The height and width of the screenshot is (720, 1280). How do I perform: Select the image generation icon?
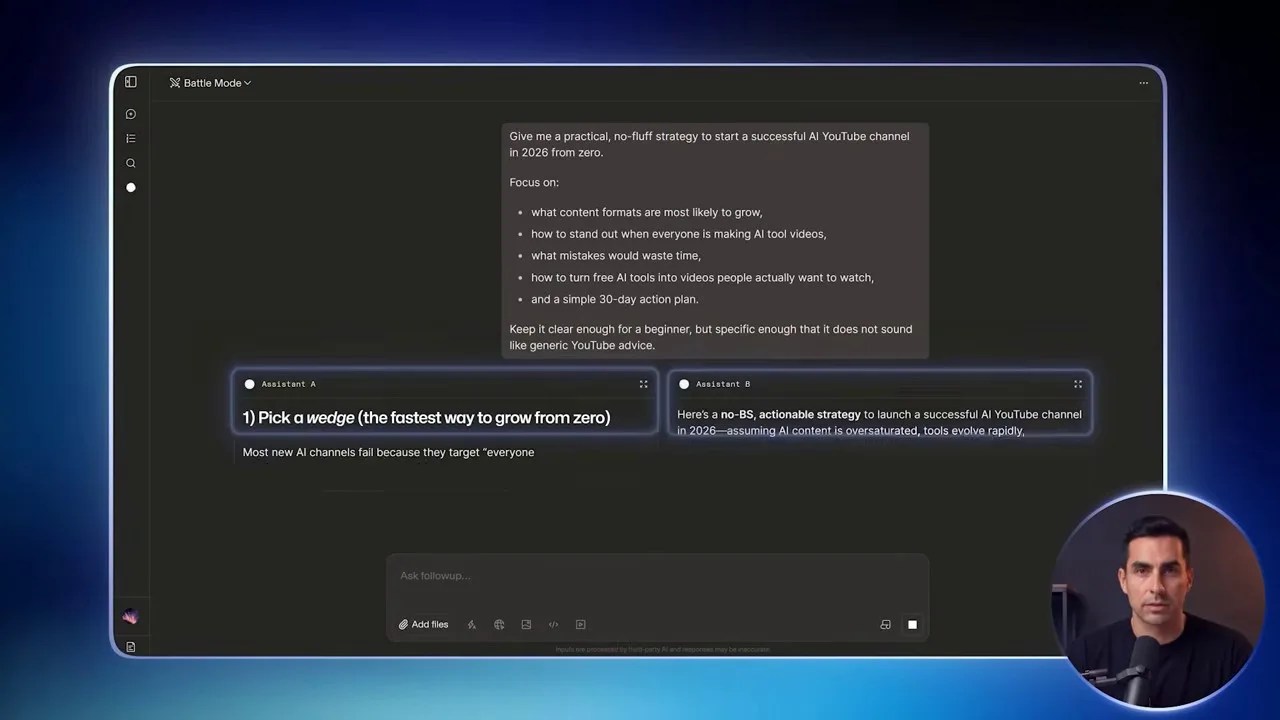click(x=526, y=624)
